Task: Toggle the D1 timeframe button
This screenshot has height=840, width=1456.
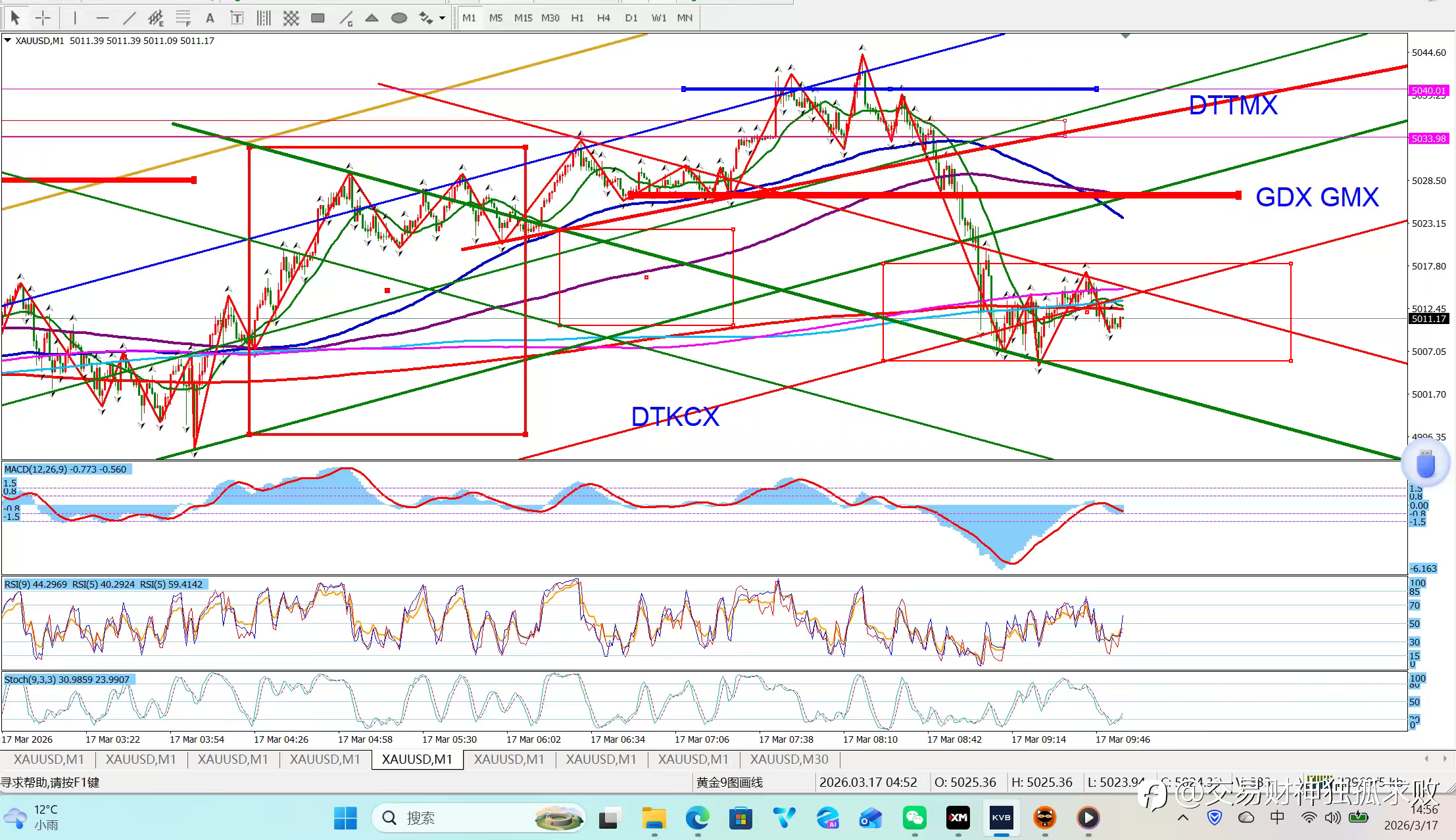Action: point(631,18)
